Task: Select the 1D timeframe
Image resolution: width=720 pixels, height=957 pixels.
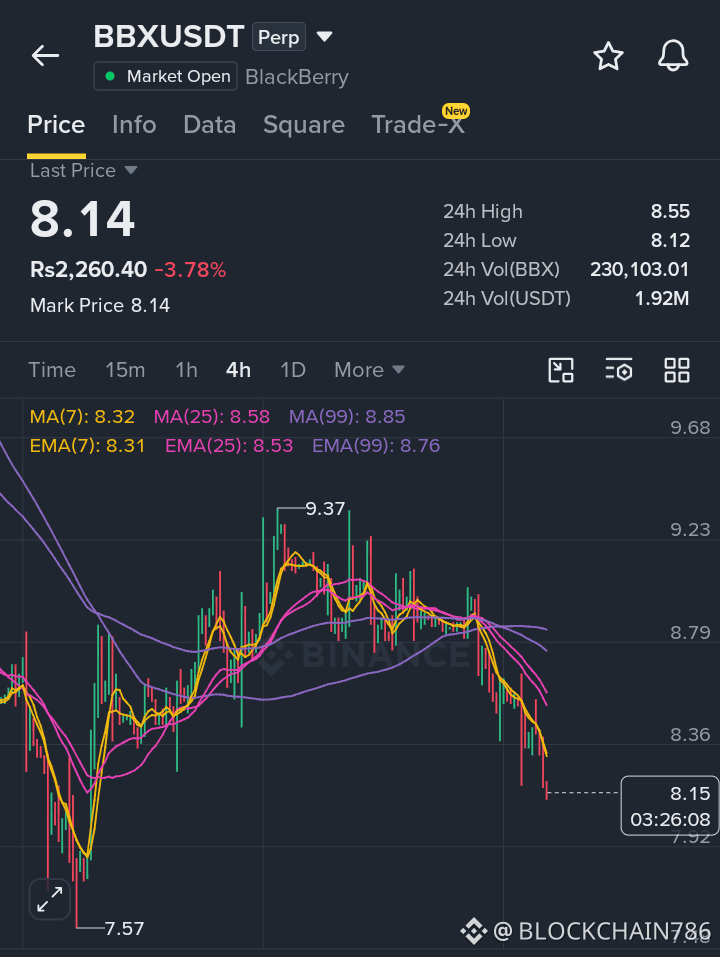Action: [x=293, y=370]
